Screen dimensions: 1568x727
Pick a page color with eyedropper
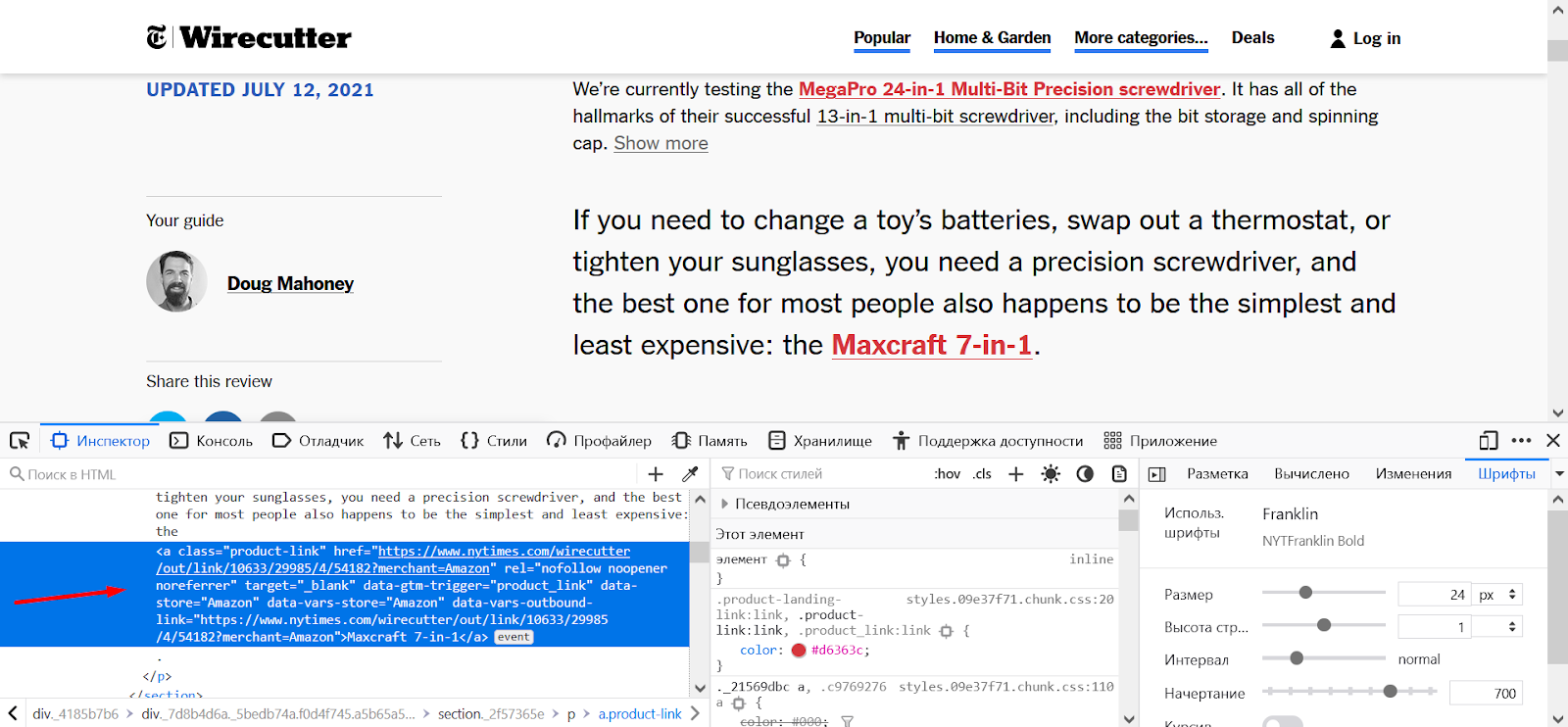(x=690, y=474)
